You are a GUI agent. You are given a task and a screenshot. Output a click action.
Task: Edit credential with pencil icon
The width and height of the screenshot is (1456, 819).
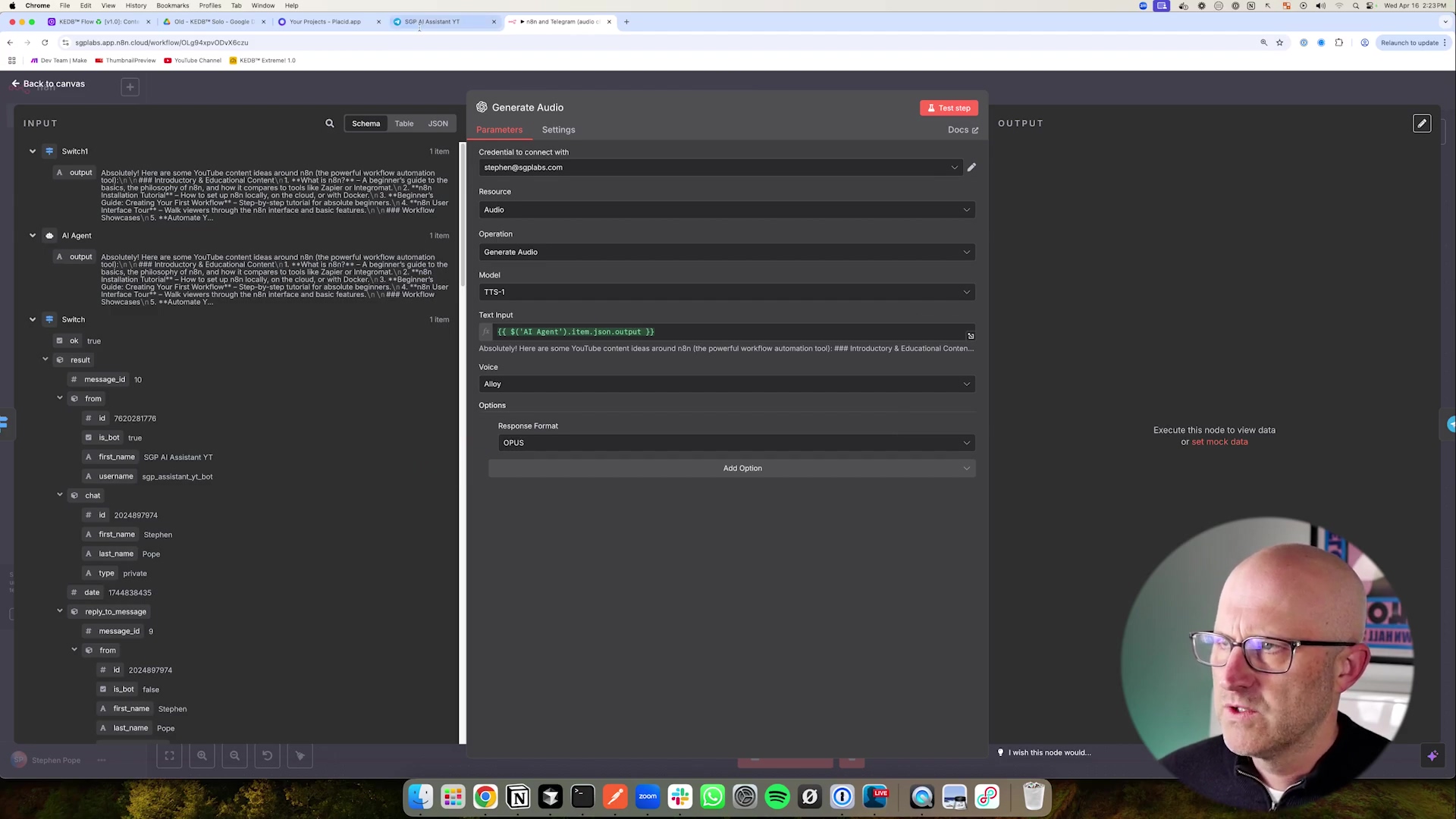pos(971,168)
